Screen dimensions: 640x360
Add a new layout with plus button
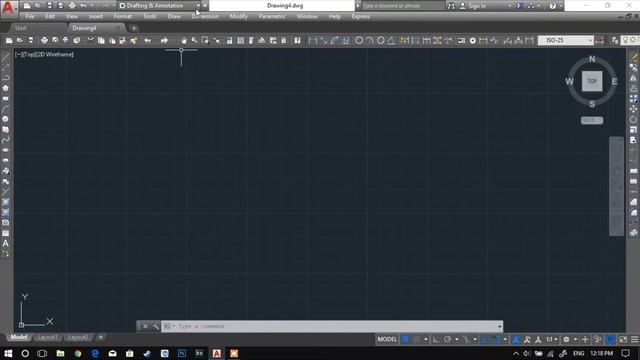point(100,337)
